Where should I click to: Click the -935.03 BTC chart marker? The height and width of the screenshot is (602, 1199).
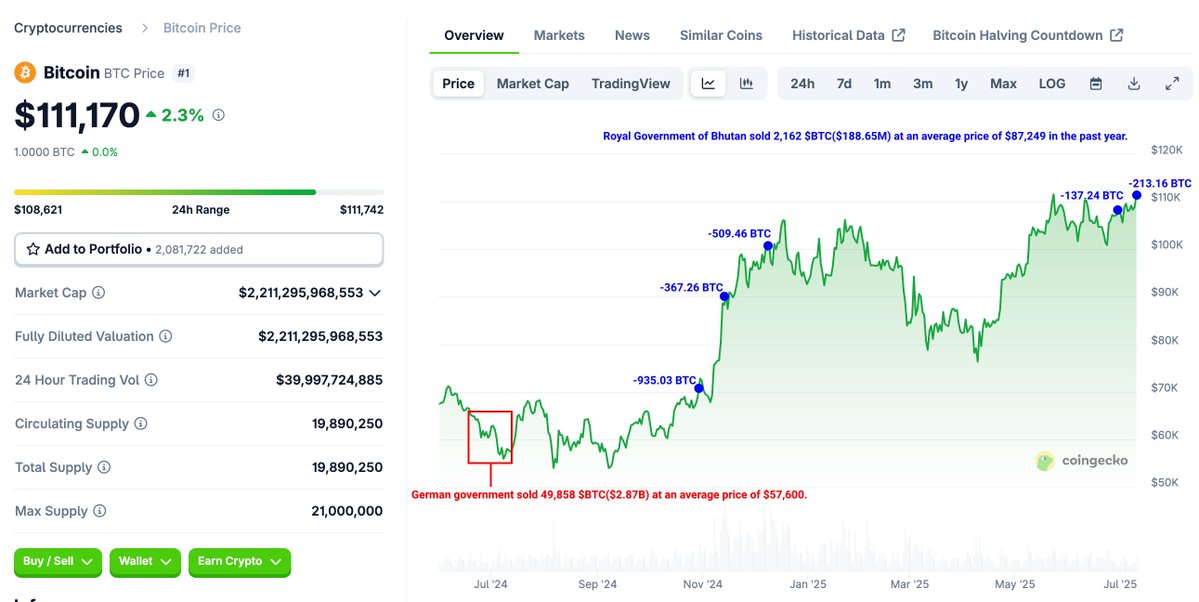699,389
